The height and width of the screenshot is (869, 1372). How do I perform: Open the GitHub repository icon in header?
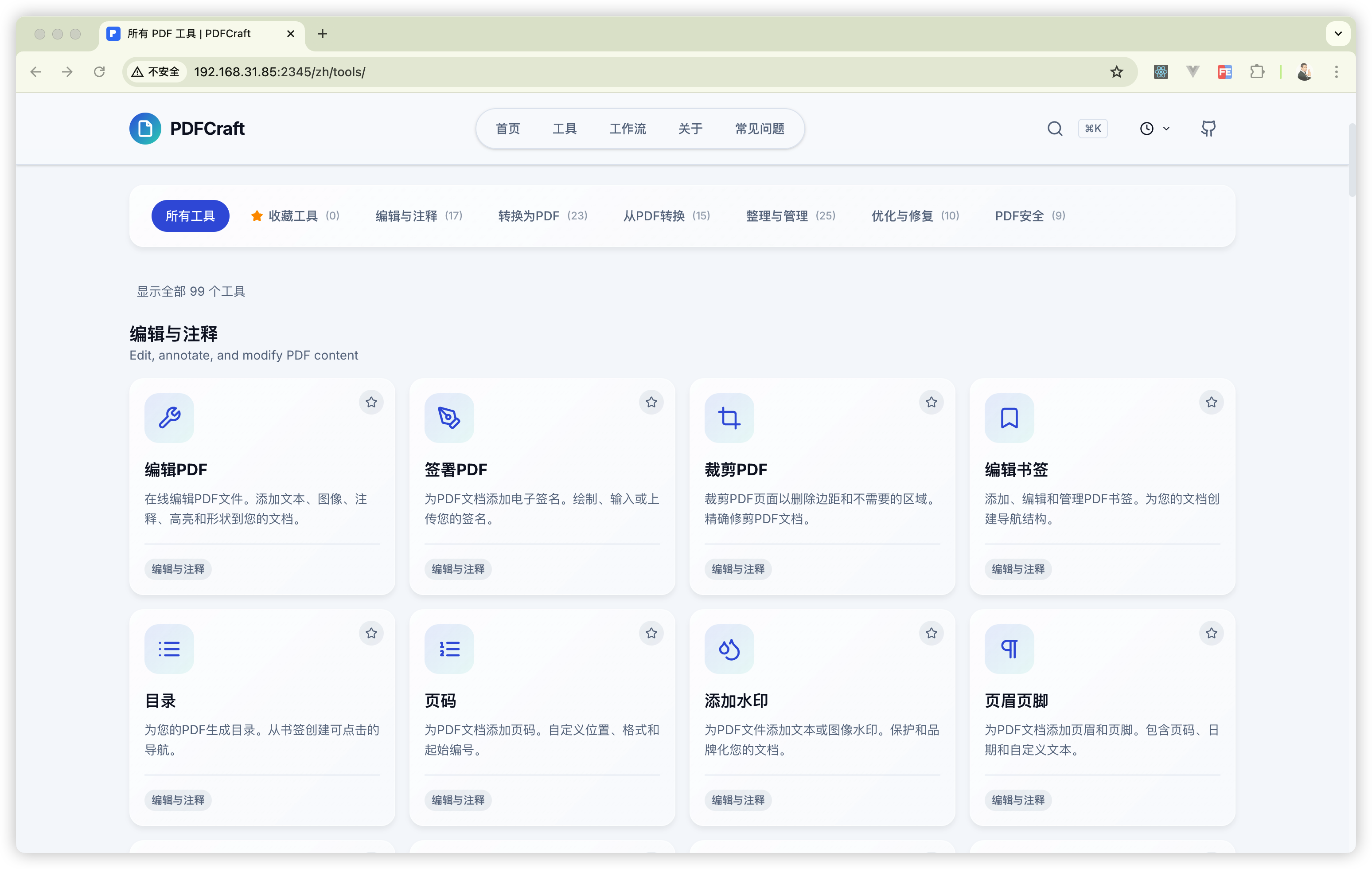tap(1208, 128)
